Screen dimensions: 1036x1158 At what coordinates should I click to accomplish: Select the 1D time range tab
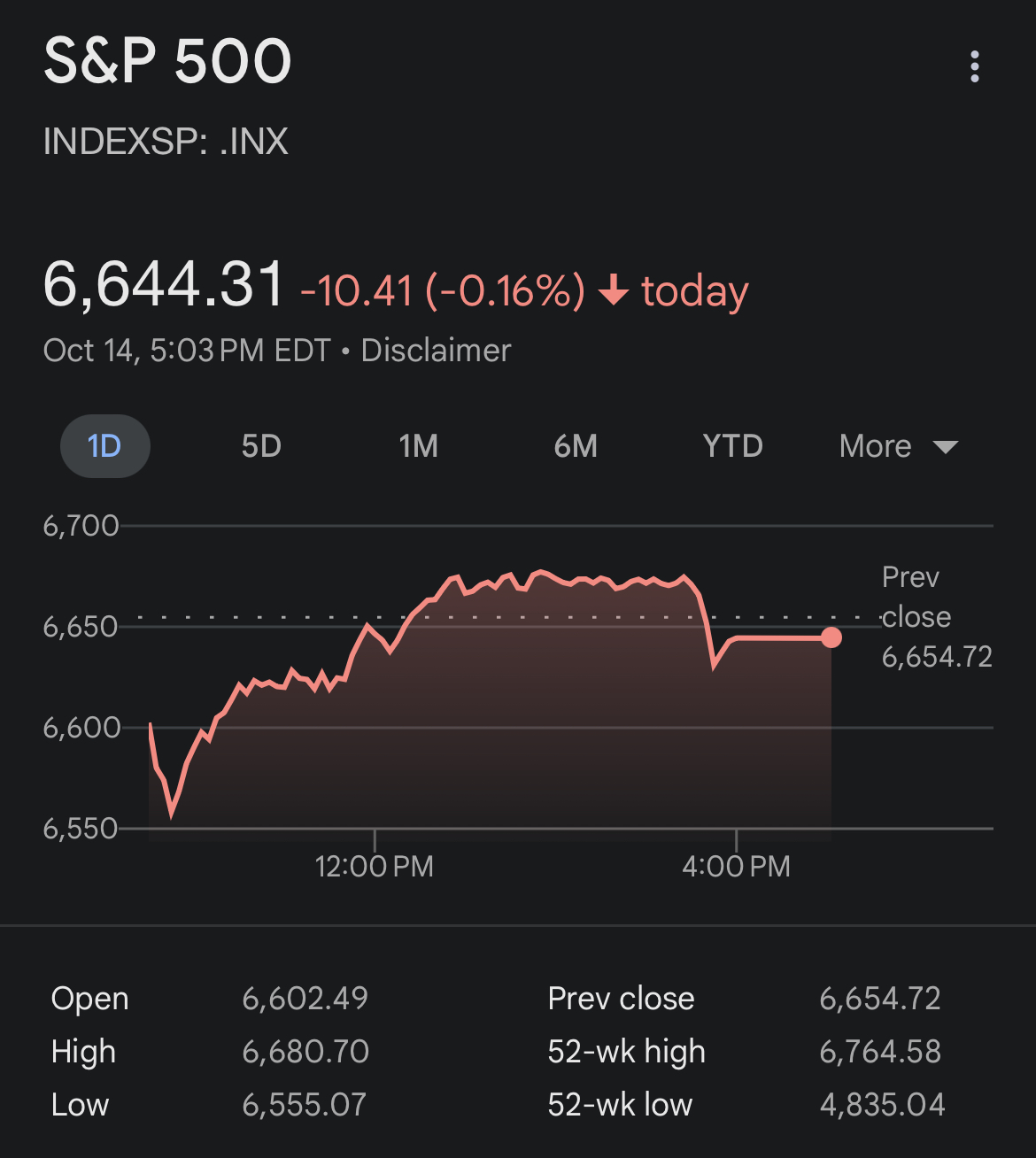tap(104, 446)
